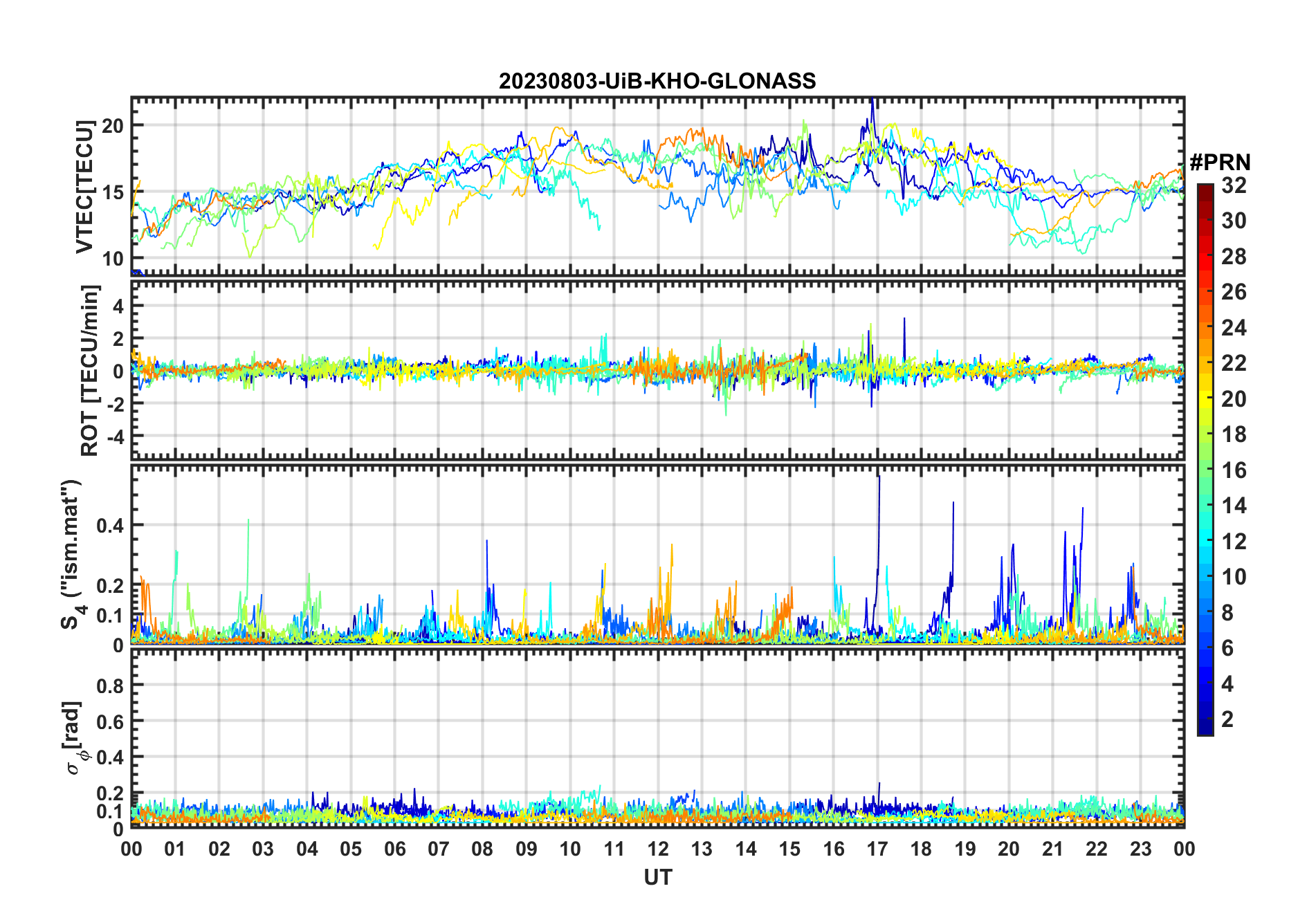Select PRN colorbar tick label "14"
Screen dimensions: 1316x920
1234,506
